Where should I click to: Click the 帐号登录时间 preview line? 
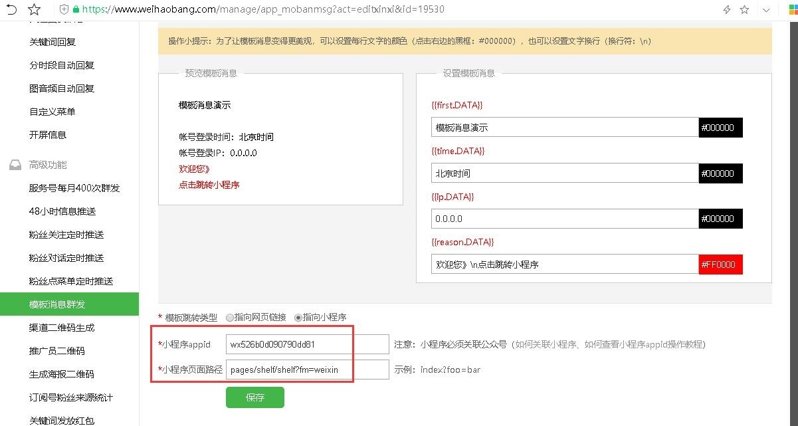(226, 137)
